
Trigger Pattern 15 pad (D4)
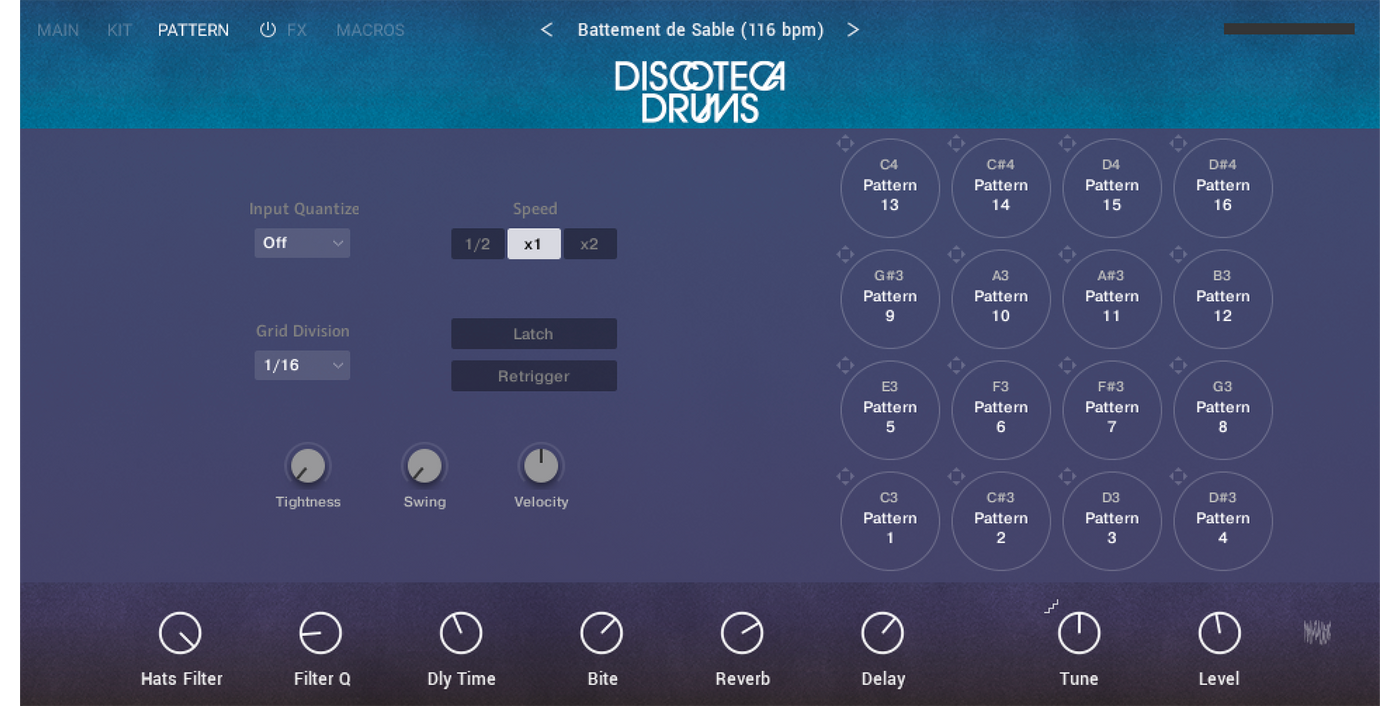1112,188
